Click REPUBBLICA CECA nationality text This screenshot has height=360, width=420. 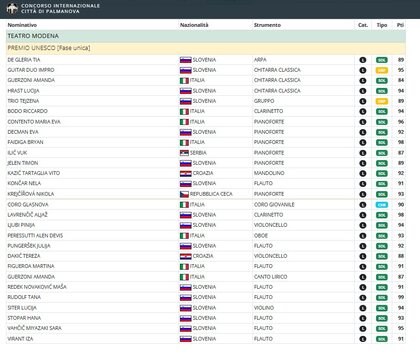(211, 194)
